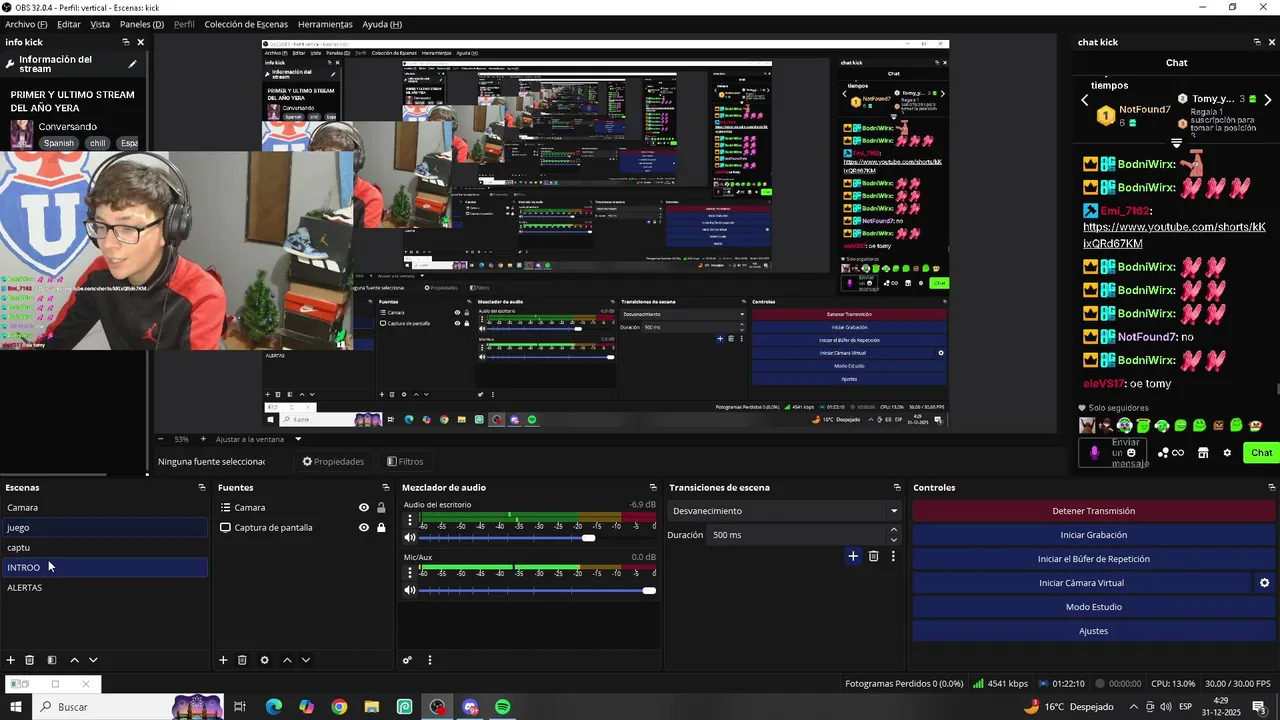This screenshot has width=1280, height=720.
Task: Open the Herramientas menu
Action: pyautogui.click(x=325, y=24)
